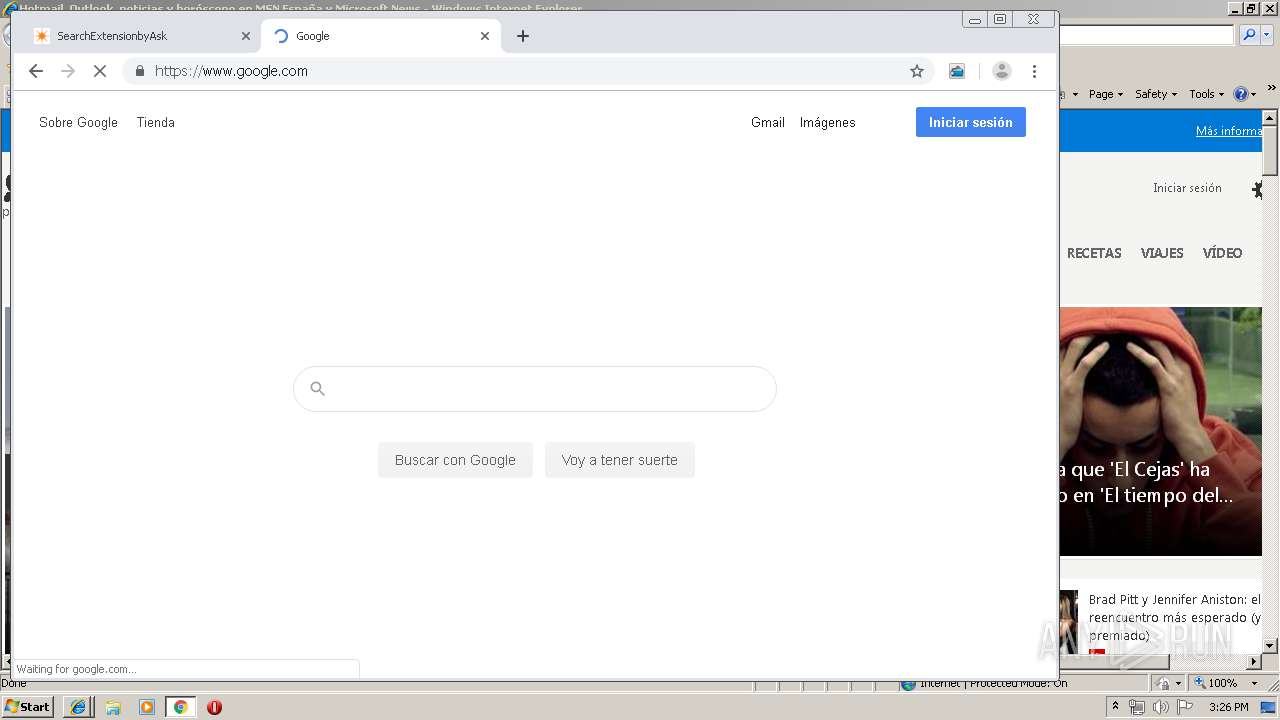The image size is (1280, 720).
Task: Switch to the Google tab
Action: (380, 36)
